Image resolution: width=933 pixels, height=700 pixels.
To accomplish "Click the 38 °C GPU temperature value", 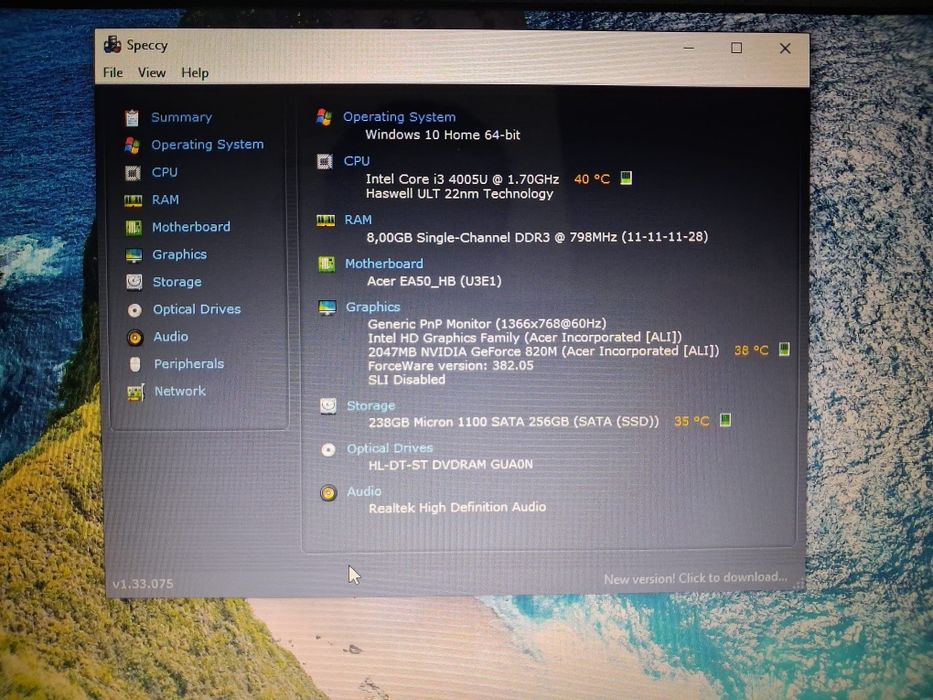I will coord(751,350).
